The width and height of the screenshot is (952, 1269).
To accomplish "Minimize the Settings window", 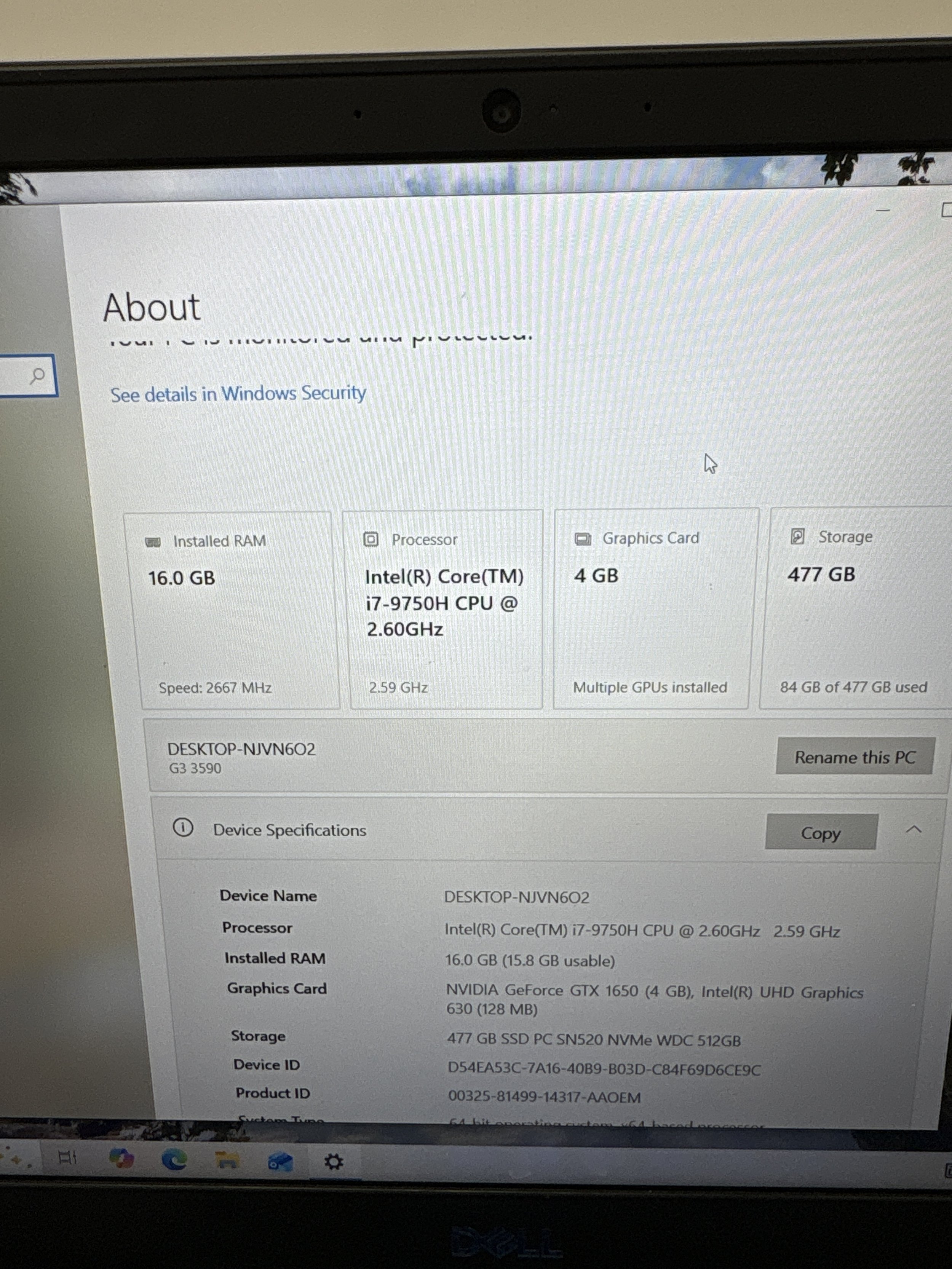I will (x=883, y=211).
